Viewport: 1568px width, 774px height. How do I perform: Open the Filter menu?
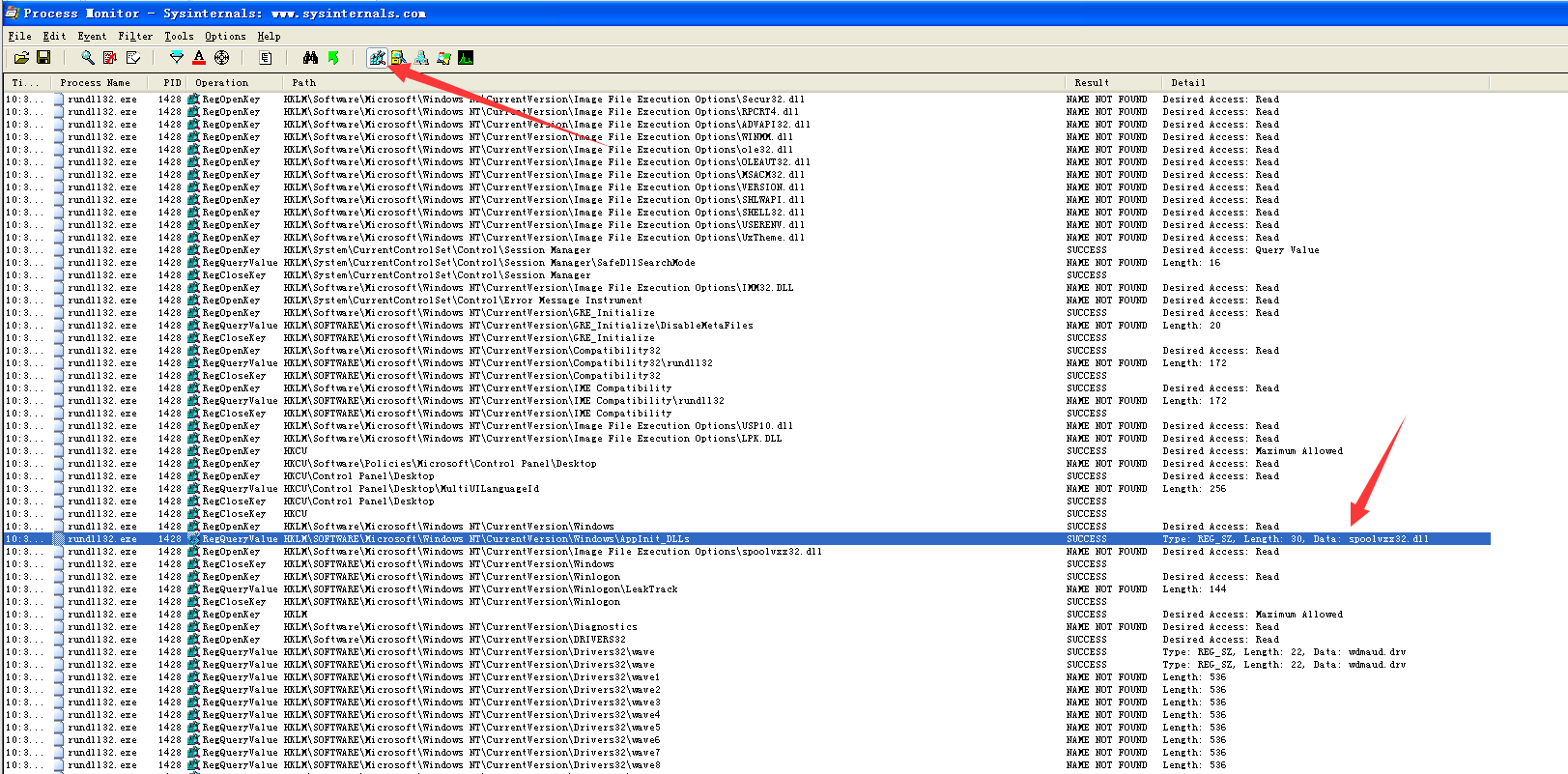click(x=135, y=36)
